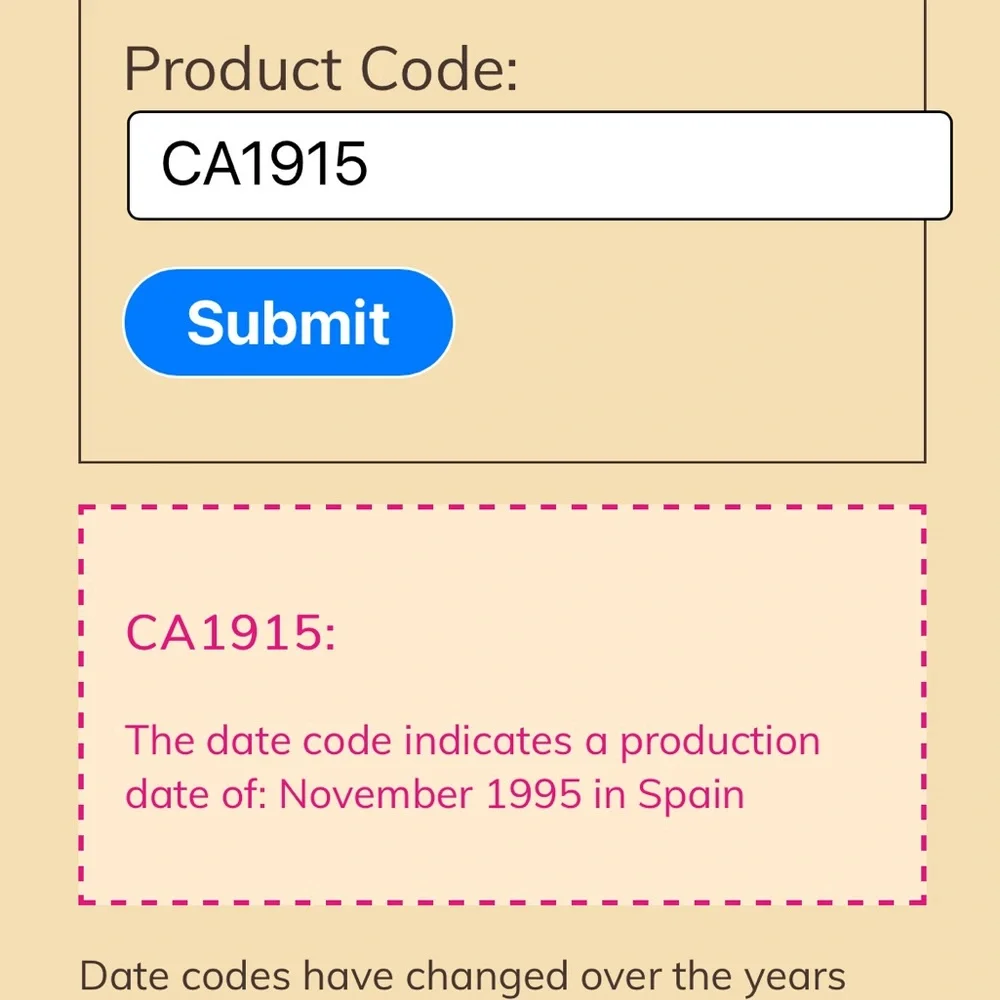Click the dashed pink result box border

click(x=502, y=508)
